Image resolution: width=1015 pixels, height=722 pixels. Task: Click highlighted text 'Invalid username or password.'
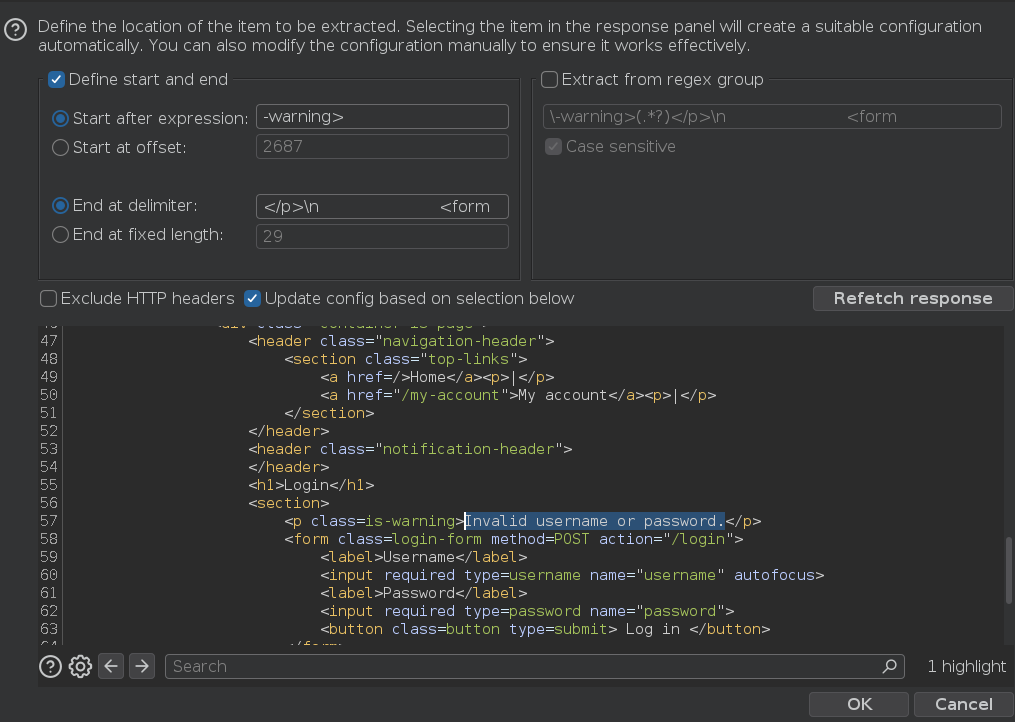(x=595, y=521)
